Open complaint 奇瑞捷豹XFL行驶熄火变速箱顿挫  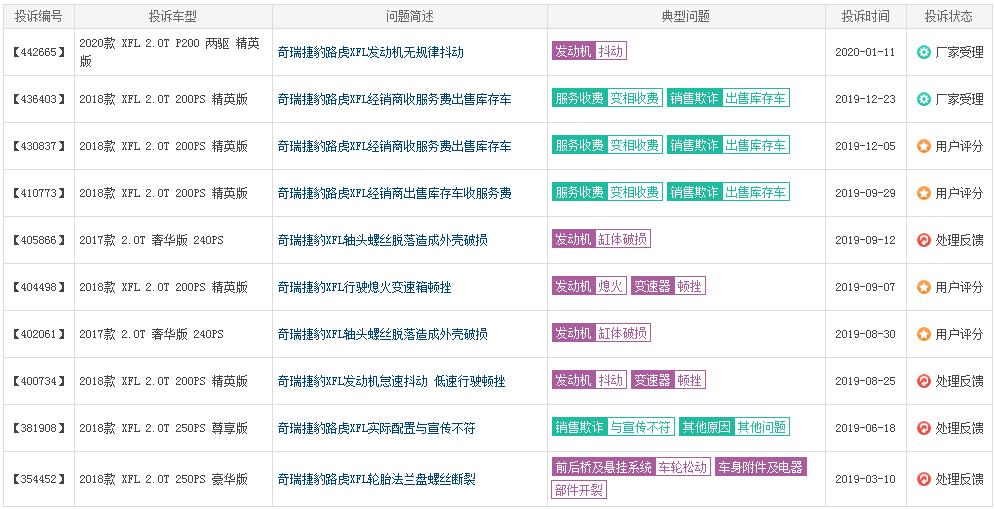(365, 288)
